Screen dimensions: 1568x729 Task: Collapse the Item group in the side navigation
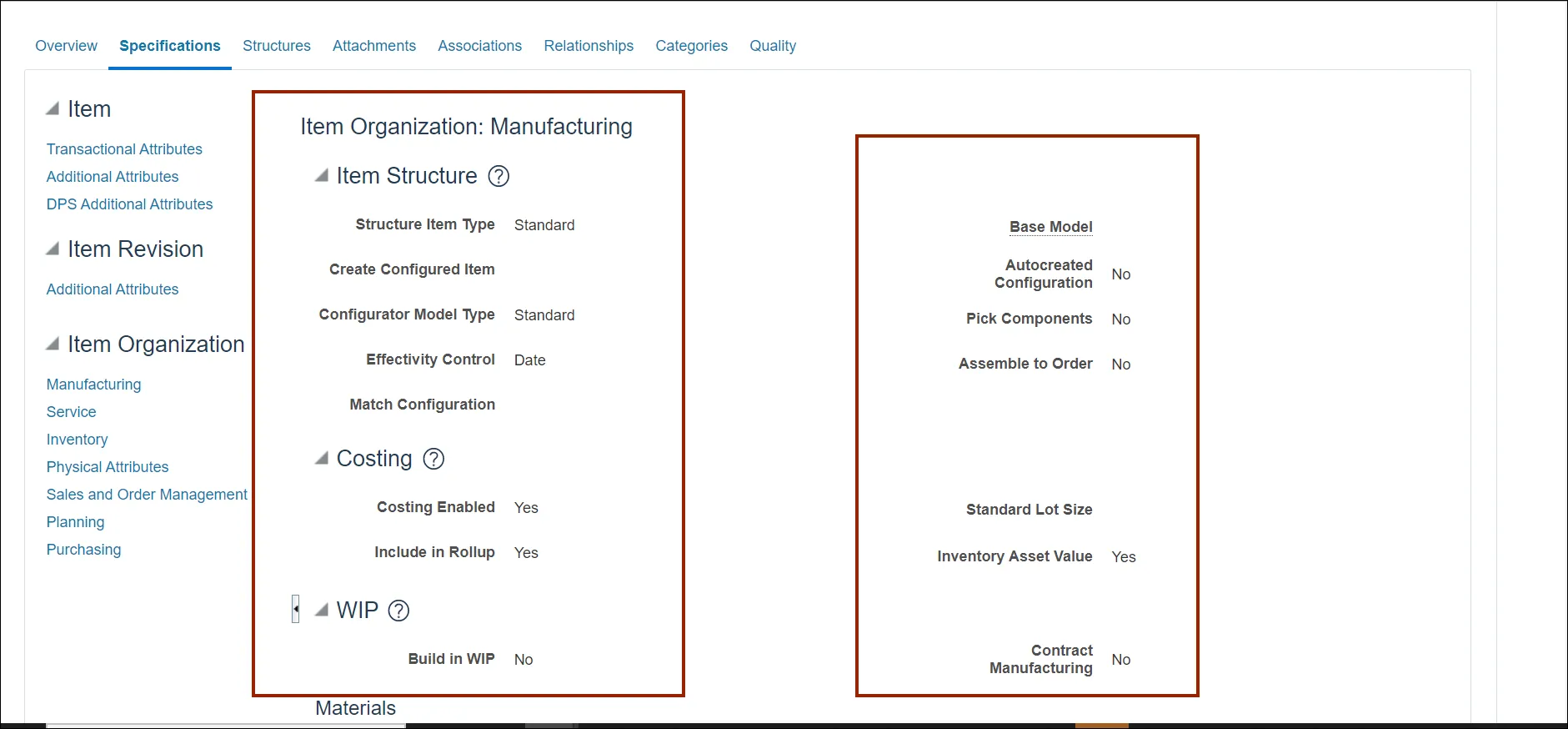point(53,109)
